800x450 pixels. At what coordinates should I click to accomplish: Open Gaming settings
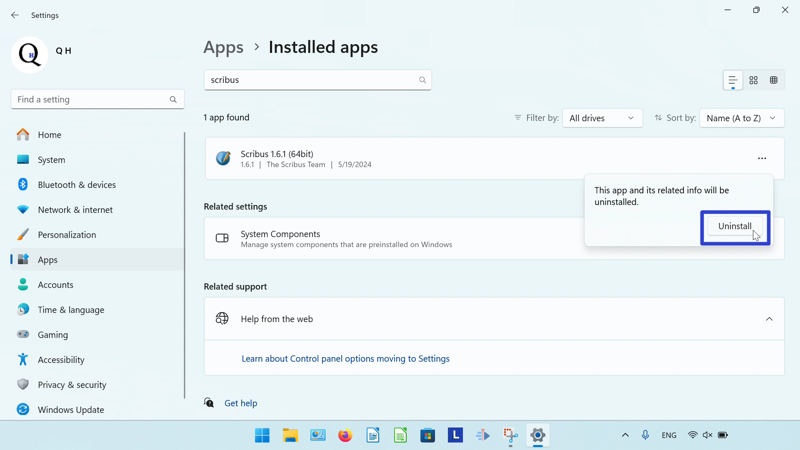click(97, 335)
